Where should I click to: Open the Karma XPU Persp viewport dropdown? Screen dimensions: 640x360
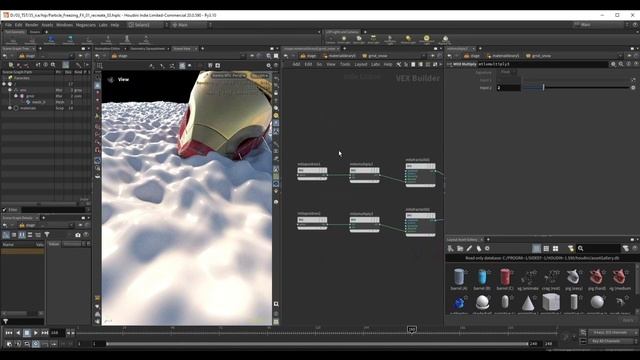click(229, 76)
